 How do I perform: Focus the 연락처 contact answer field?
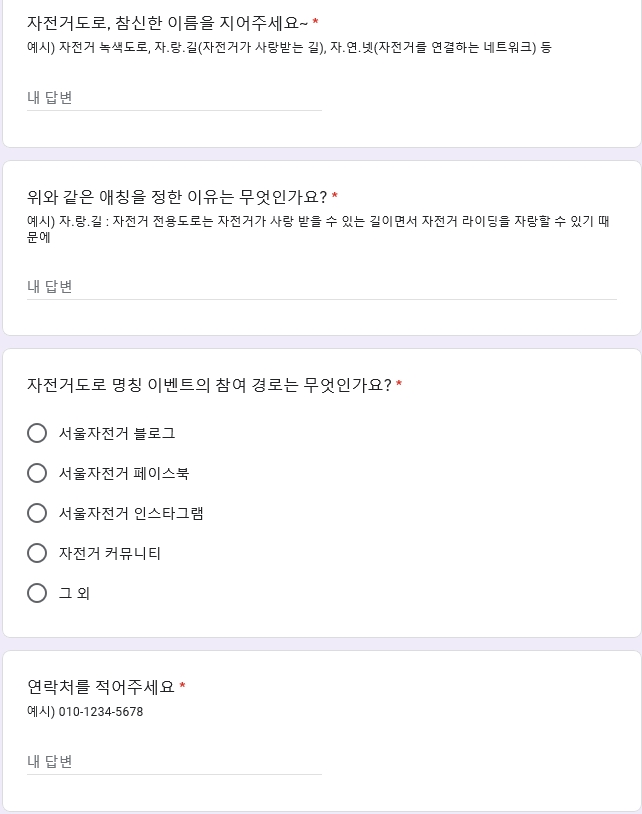[x=174, y=762]
